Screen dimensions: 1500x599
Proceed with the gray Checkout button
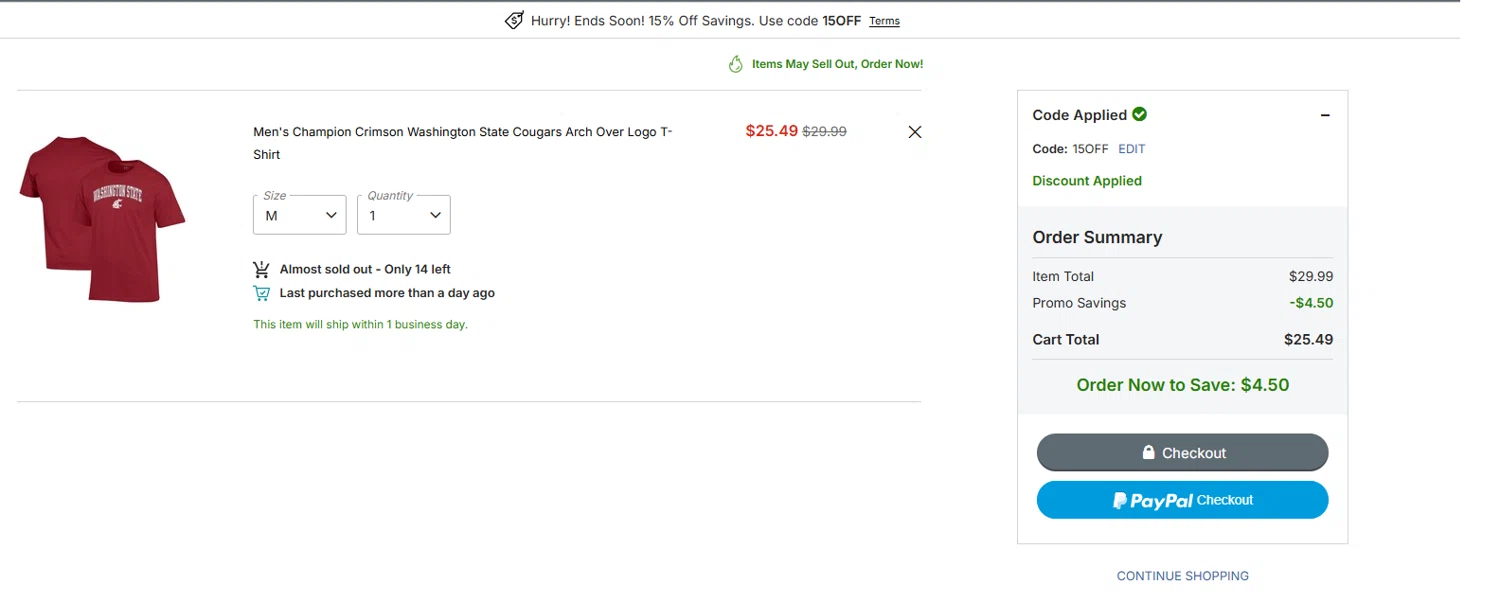pos(1182,452)
